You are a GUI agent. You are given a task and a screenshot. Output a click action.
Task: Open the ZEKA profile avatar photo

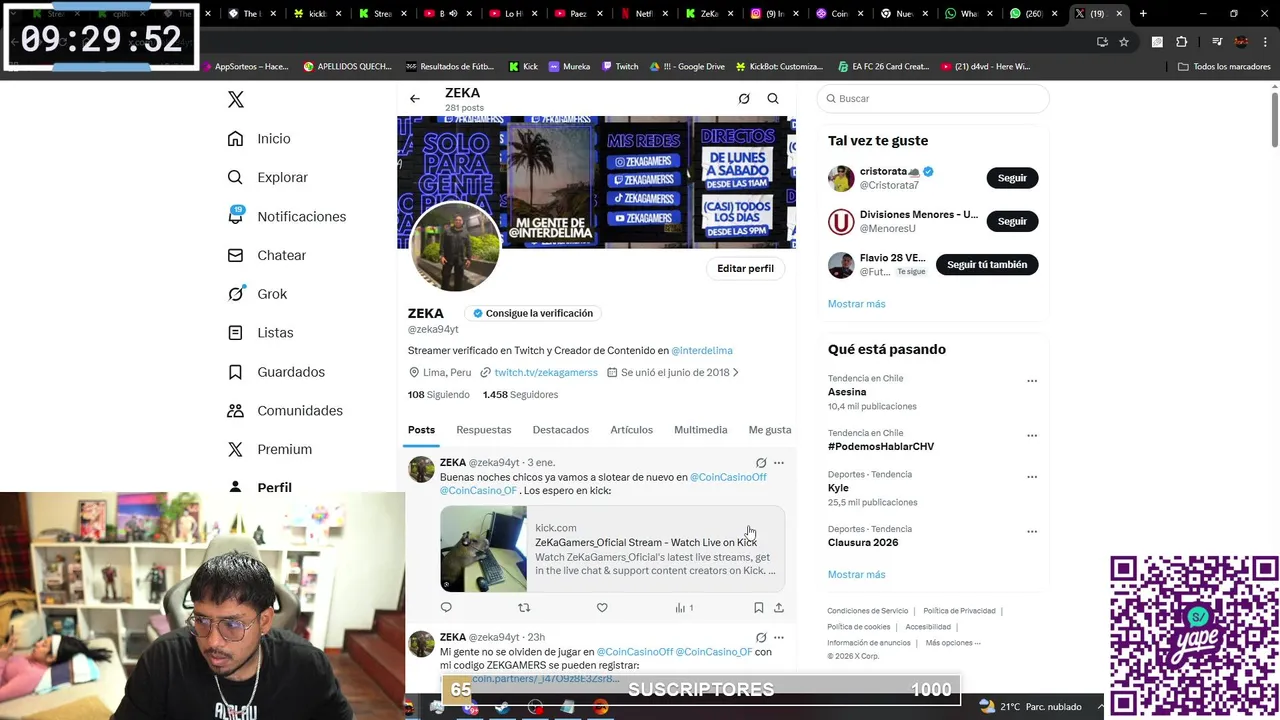pos(455,247)
